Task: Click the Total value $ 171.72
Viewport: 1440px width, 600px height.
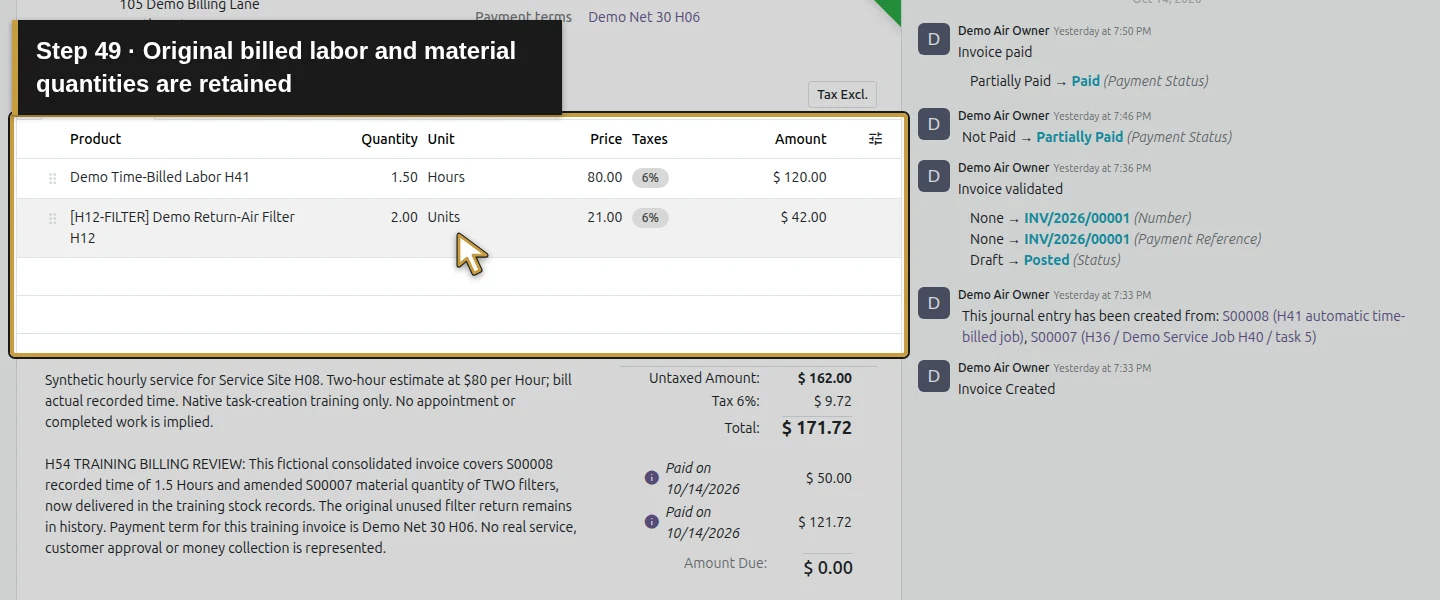Action: click(817, 428)
